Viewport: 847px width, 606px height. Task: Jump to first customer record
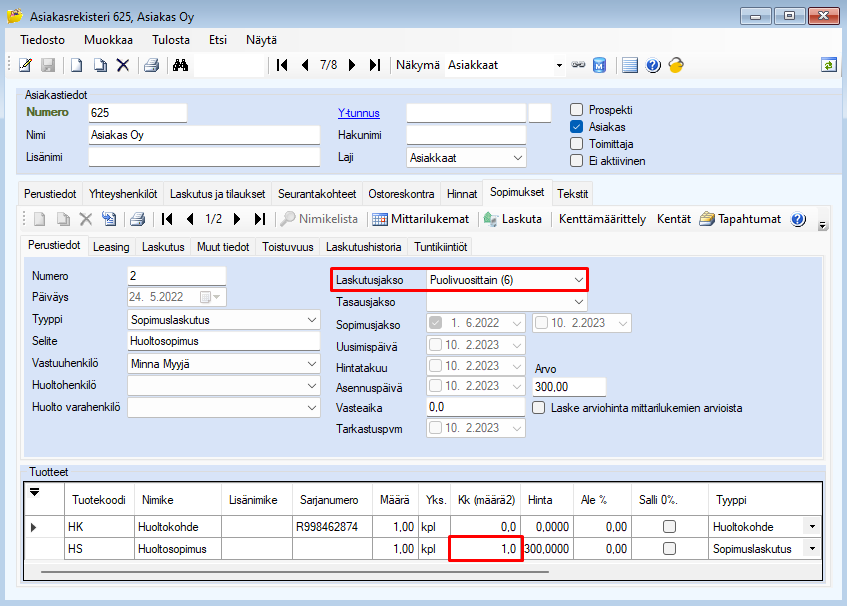click(282, 65)
